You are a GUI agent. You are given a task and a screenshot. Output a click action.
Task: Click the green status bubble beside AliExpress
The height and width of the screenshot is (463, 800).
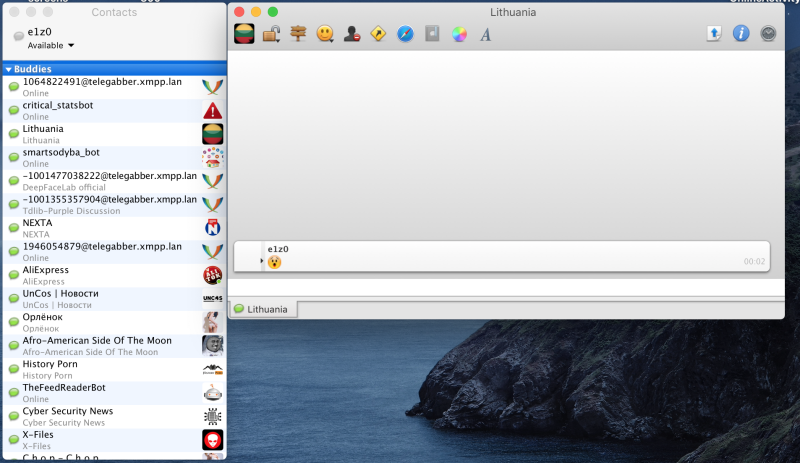pyautogui.click(x=14, y=275)
